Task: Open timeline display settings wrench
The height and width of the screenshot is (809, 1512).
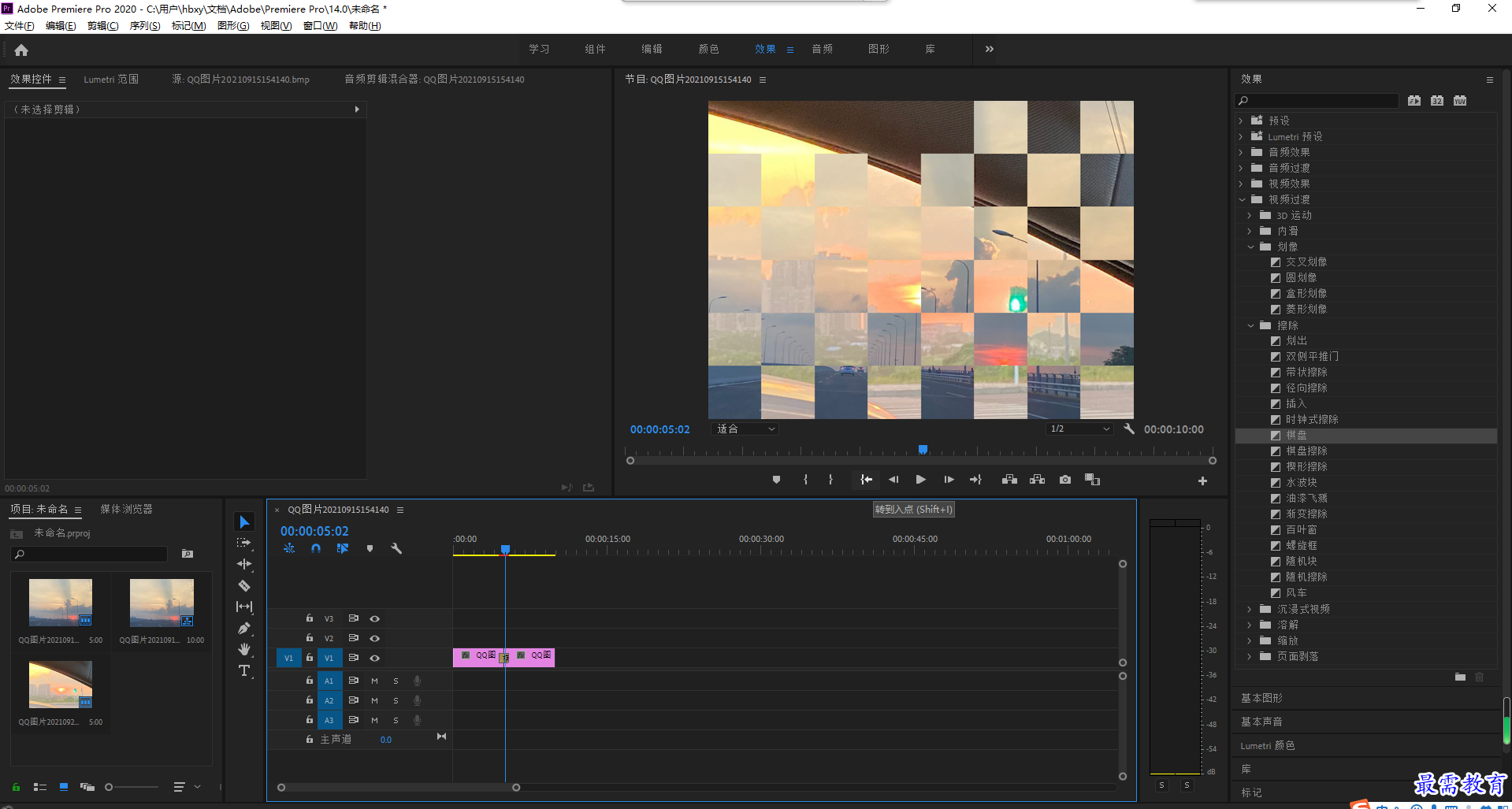Action: pyautogui.click(x=396, y=548)
